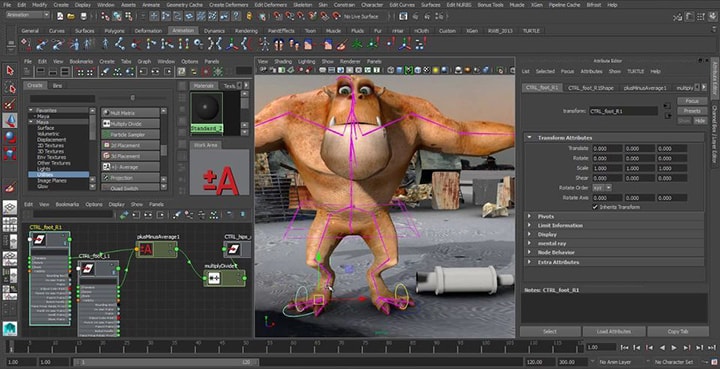
Task: Expand the Extra Attributes section
Action: click(529, 262)
